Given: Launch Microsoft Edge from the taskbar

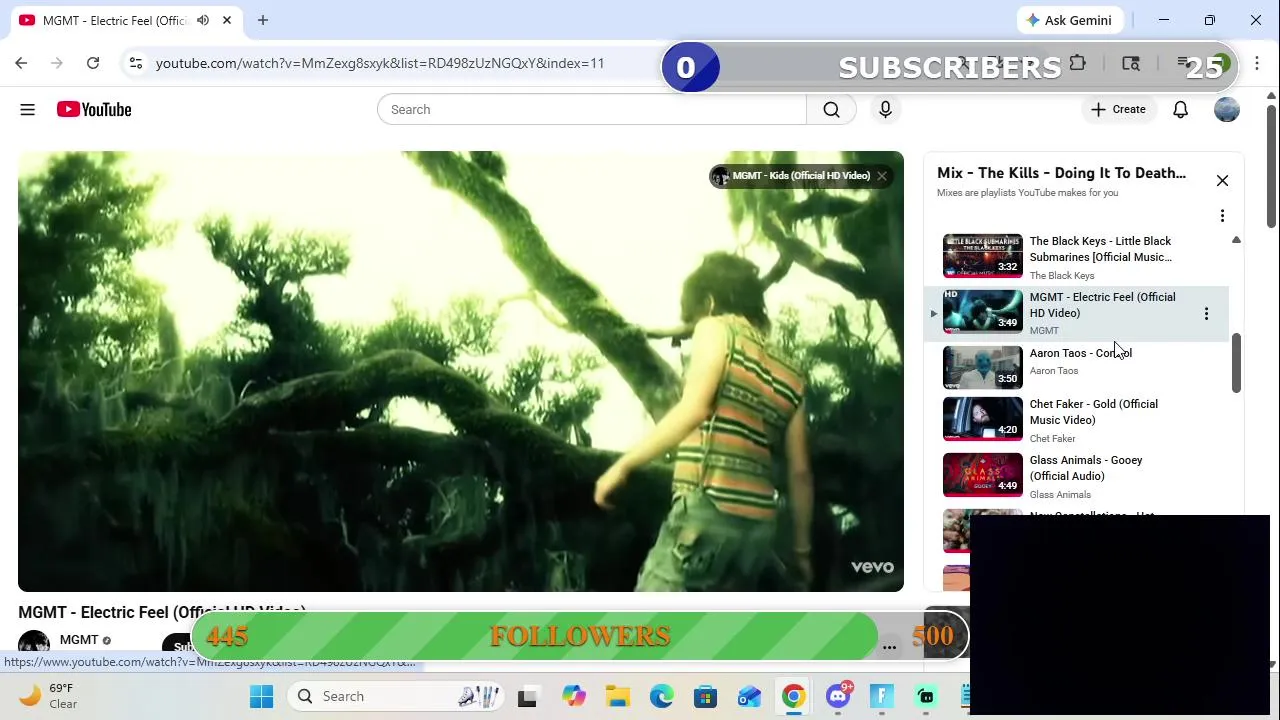Looking at the screenshot, I should tap(661, 696).
